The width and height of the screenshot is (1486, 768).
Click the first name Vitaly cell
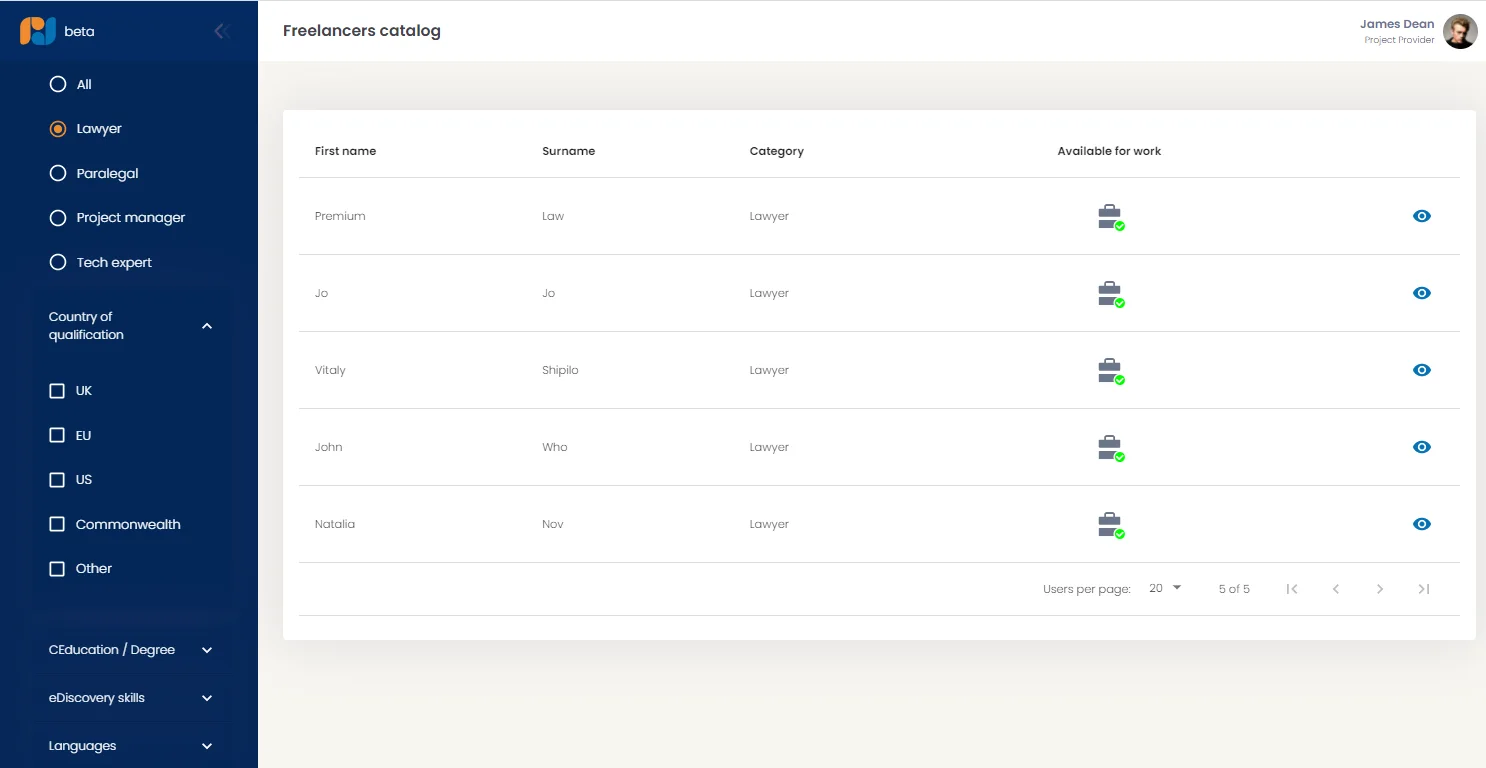point(330,370)
